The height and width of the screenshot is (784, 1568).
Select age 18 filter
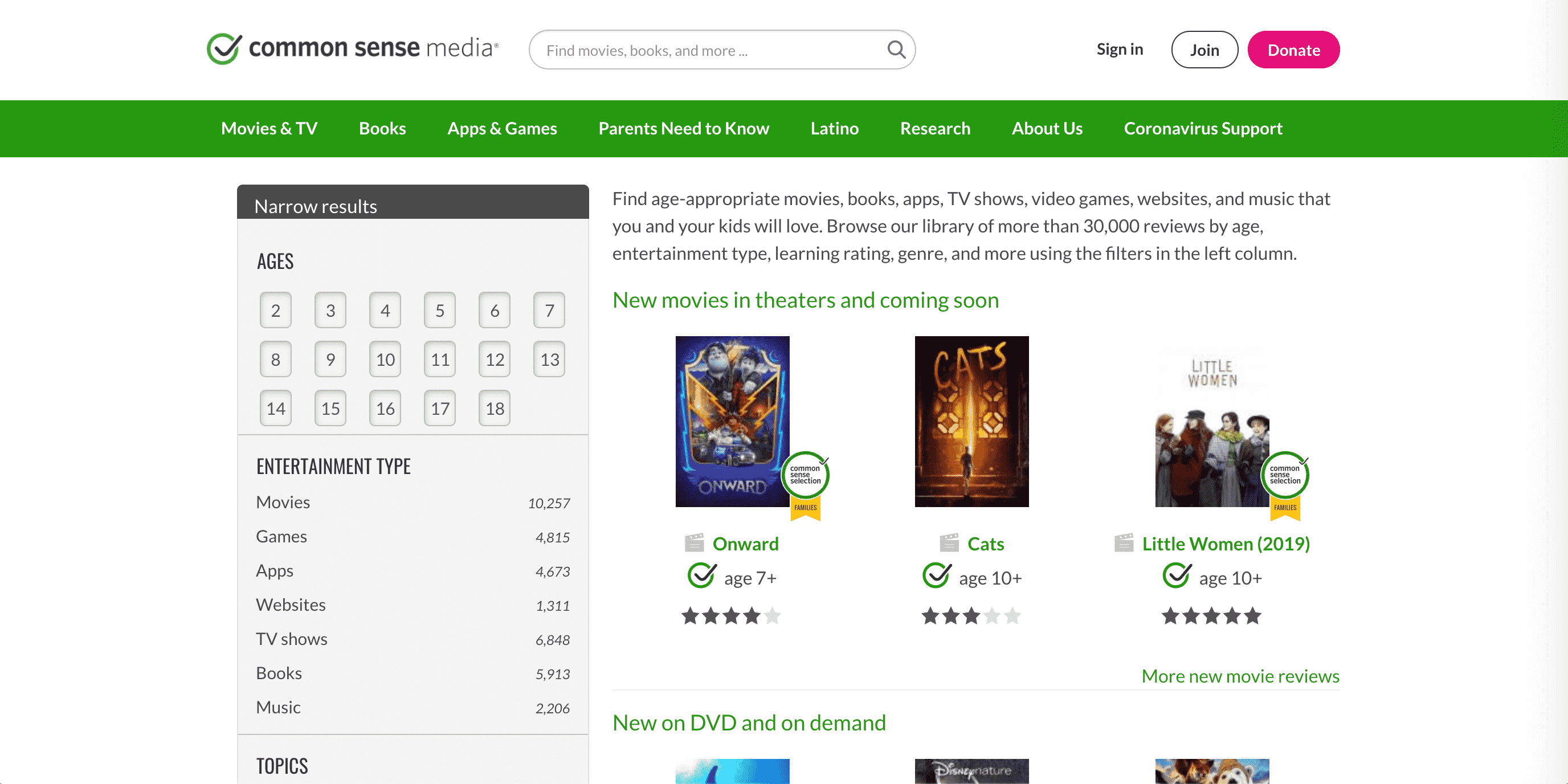coord(495,408)
